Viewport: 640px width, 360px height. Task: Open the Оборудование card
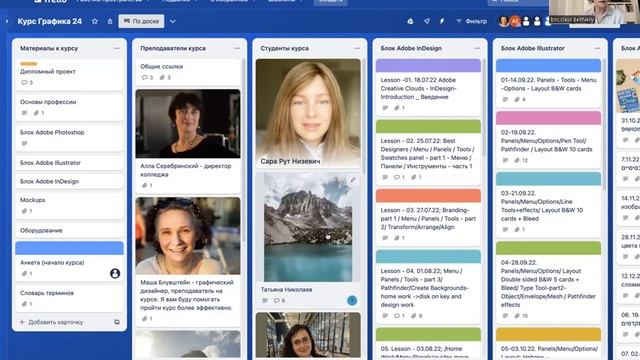pyautogui.click(x=69, y=230)
